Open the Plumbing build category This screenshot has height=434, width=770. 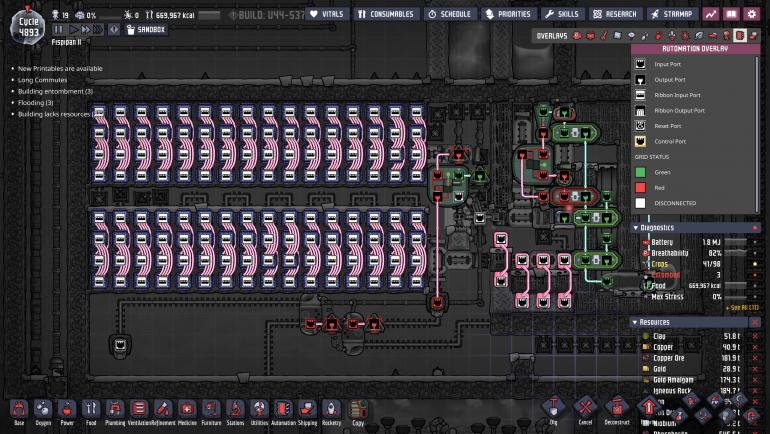click(x=115, y=411)
